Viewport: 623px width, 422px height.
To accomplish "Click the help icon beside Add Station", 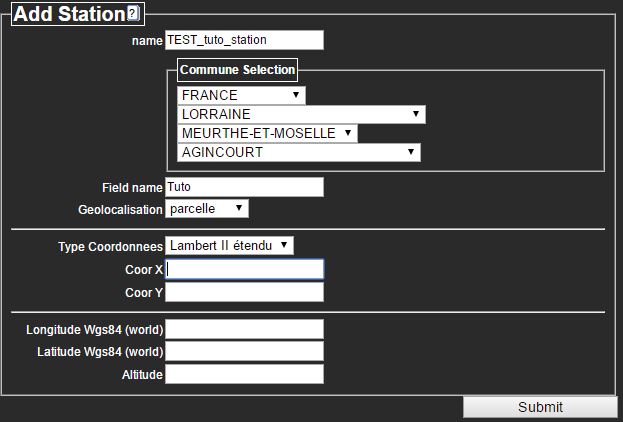I will [x=134, y=14].
